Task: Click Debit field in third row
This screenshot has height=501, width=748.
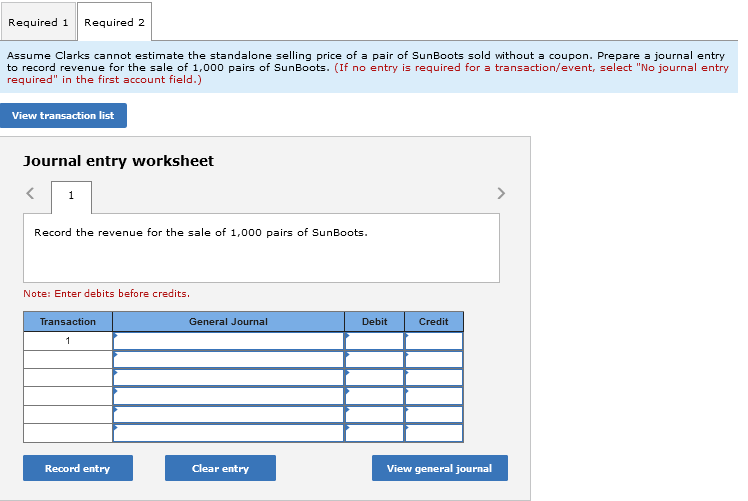Action: (x=374, y=377)
